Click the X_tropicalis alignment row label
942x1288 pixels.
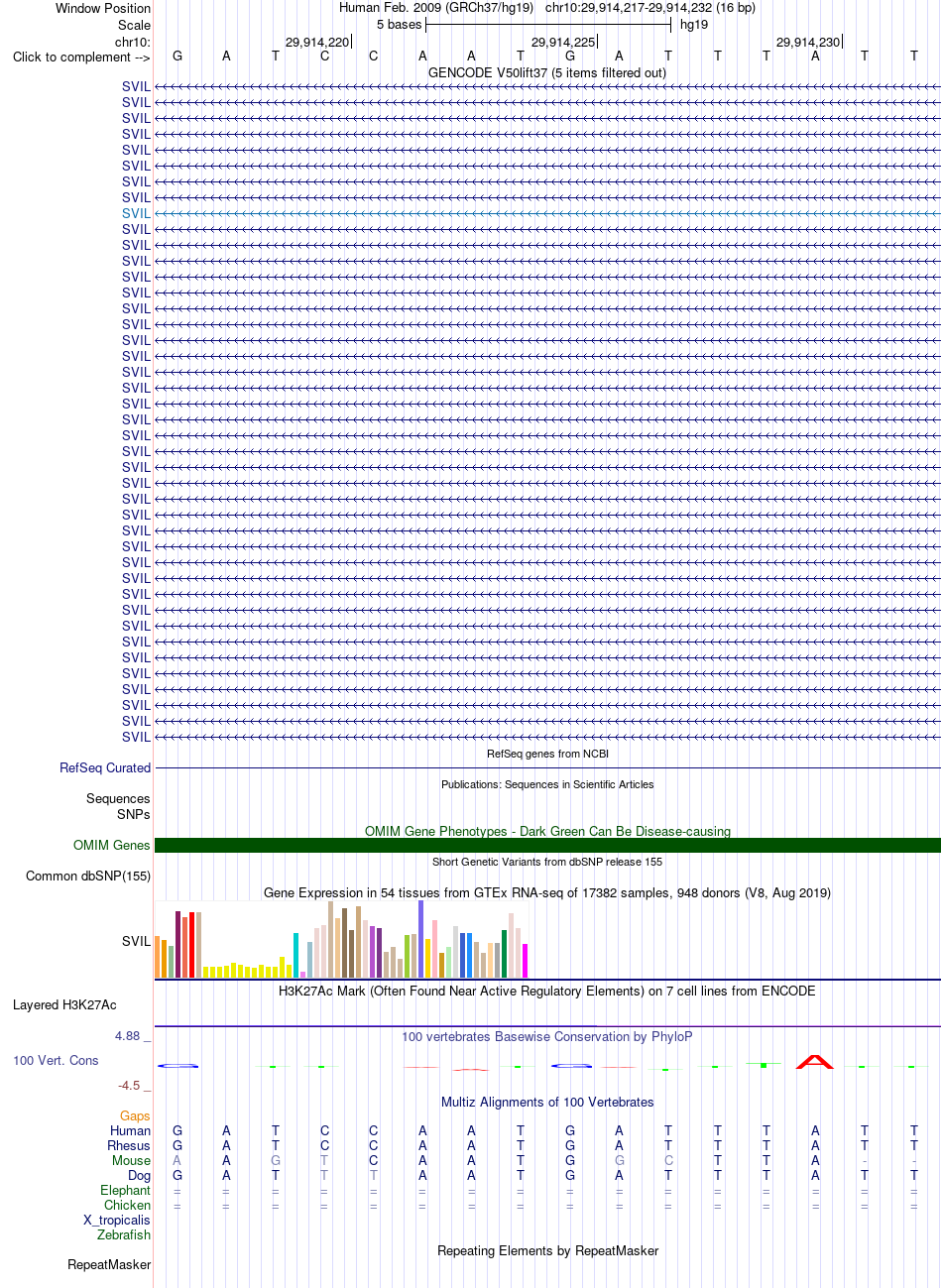pyautogui.click(x=117, y=1220)
